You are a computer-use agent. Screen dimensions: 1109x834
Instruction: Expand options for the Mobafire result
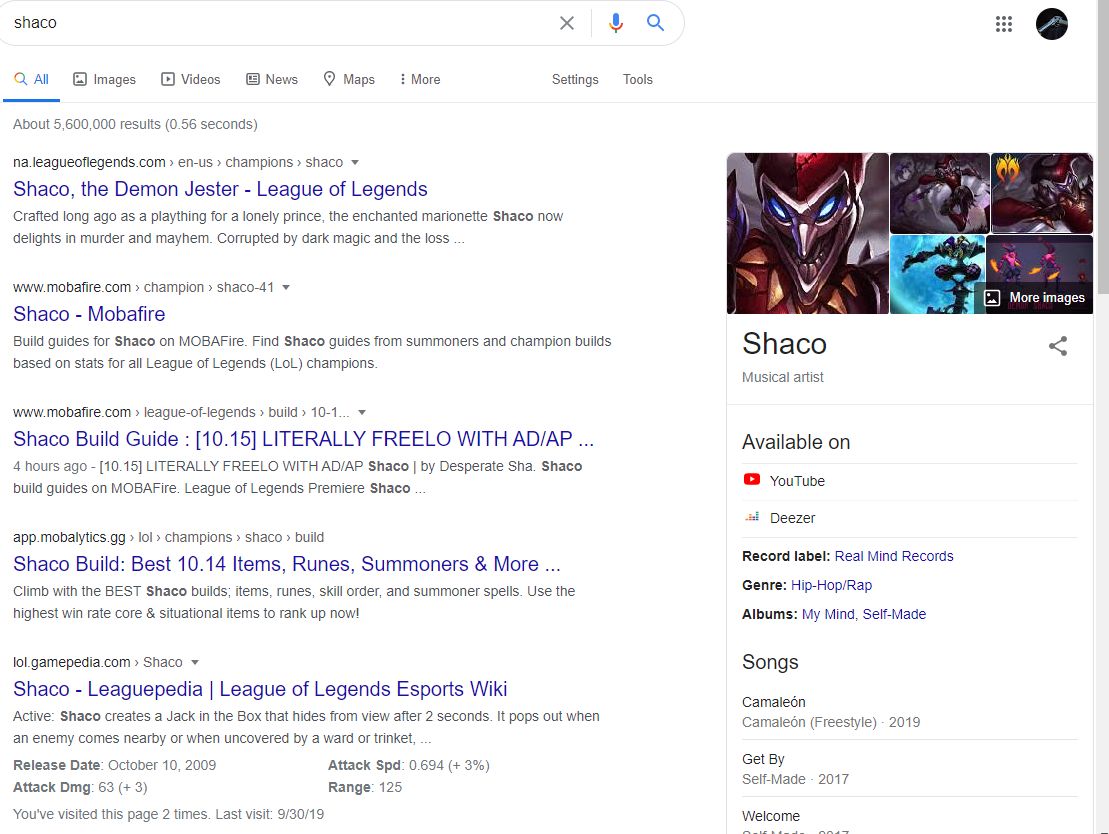pos(286,287)
